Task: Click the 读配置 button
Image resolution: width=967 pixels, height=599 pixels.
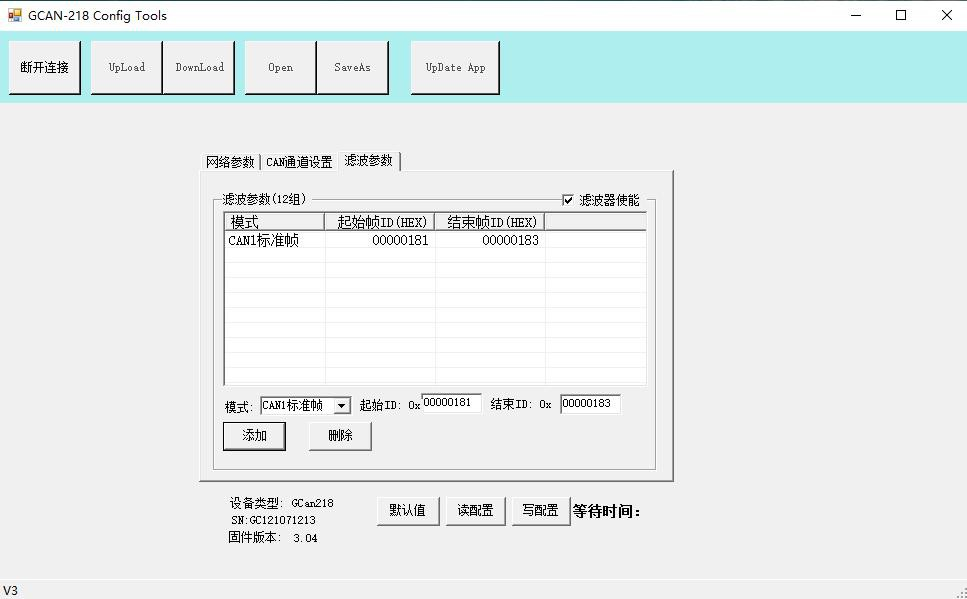Action: [x=475, y=510]
